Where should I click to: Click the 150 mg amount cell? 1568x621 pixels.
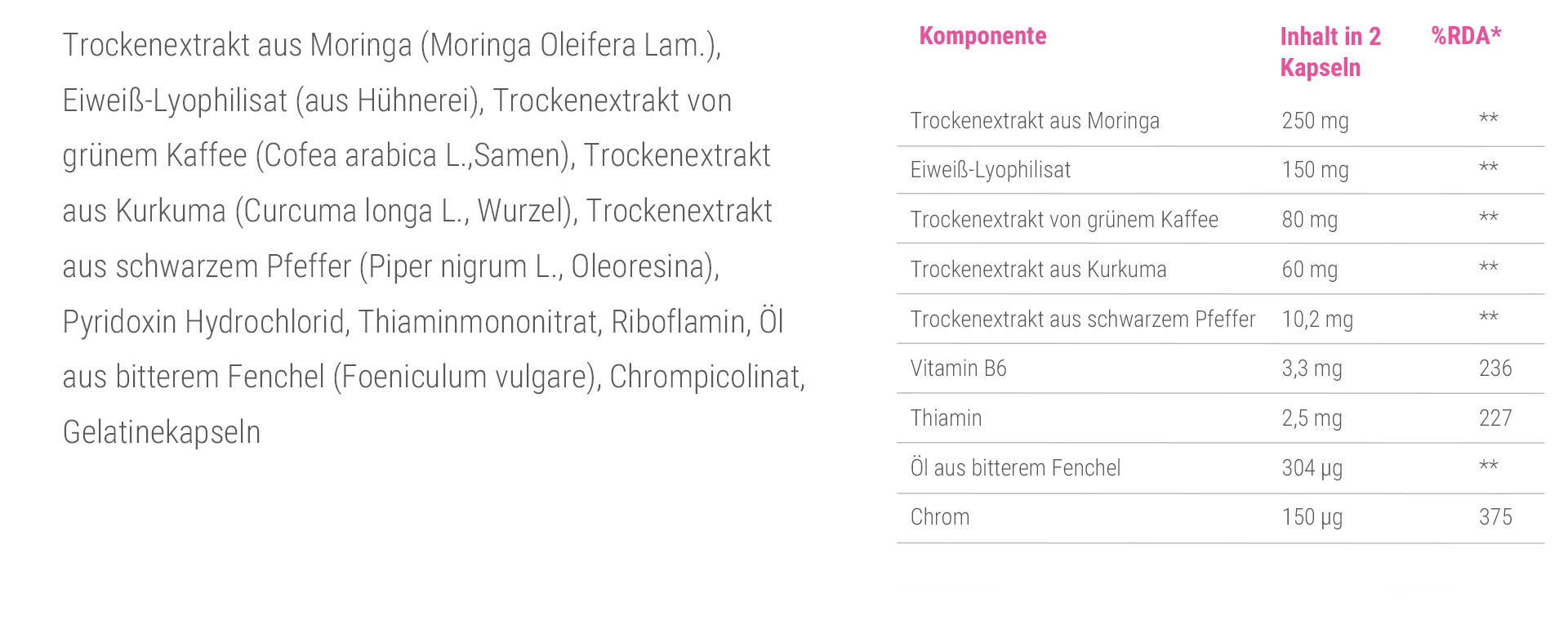[1315, 170]
